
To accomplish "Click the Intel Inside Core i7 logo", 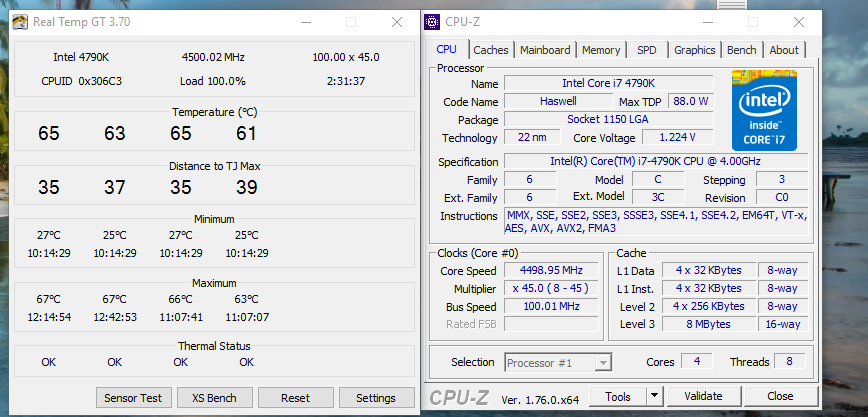I will coord(764,110).
